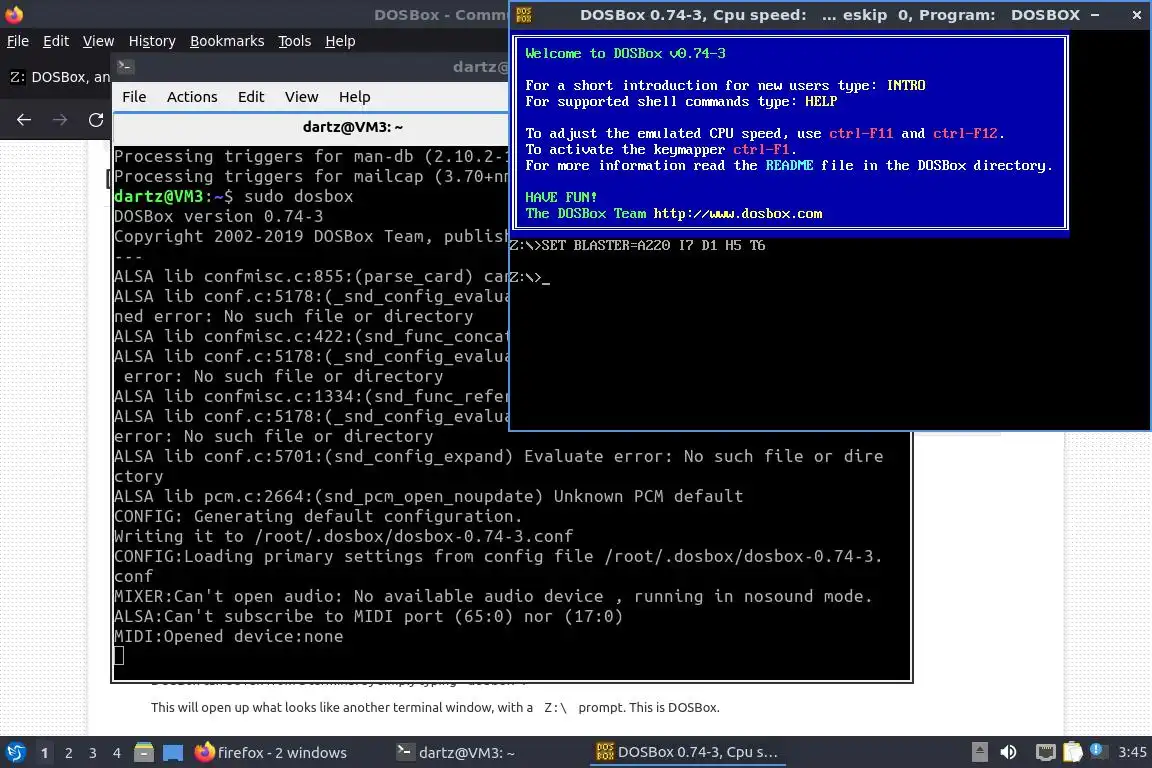1152x768 pixels.
Task: Click 'DOSBox version 0.74-3' terminal line
Action: [x=218, y=216]
